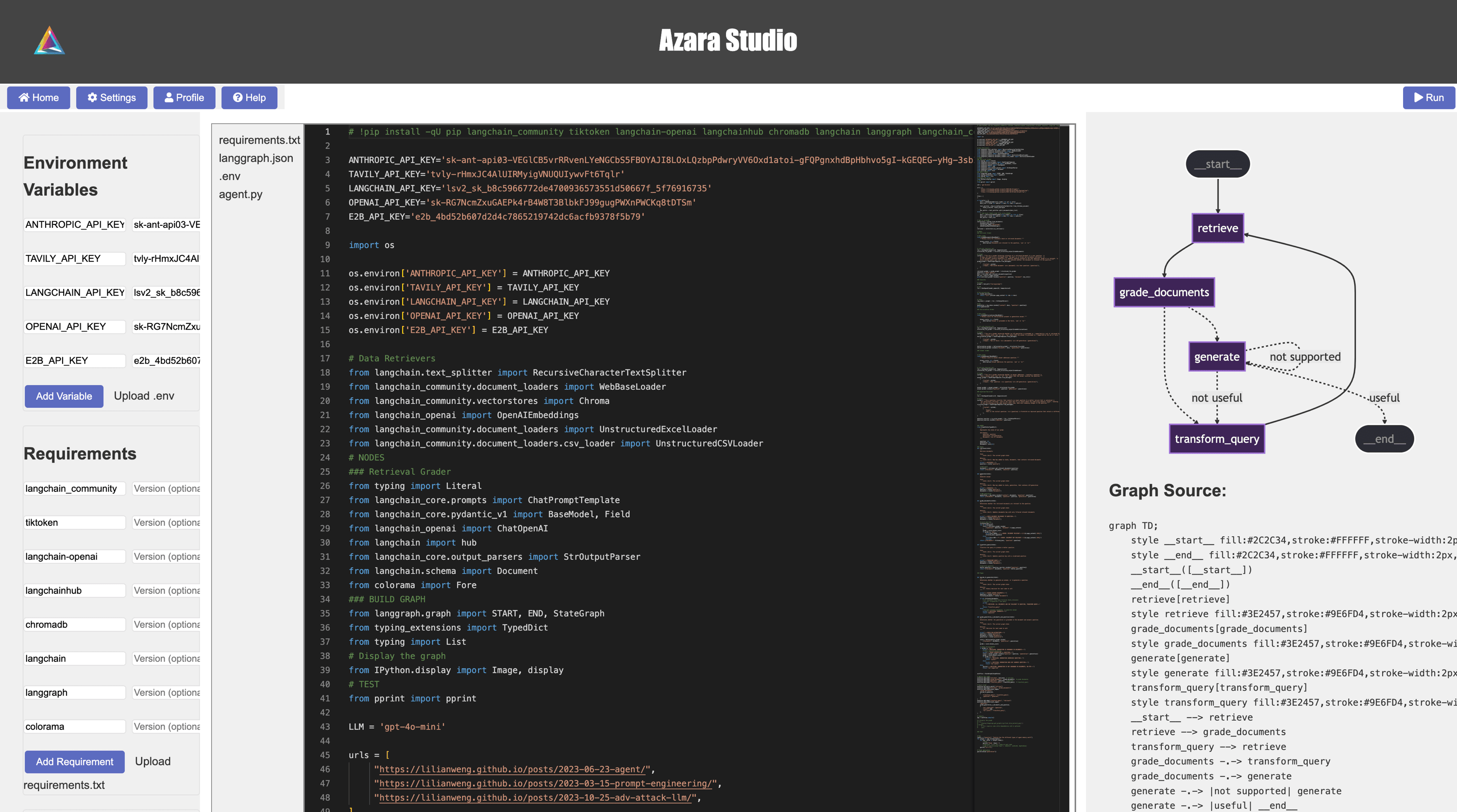Screen dimensions: 1457x812
Task: Open Help with the question mark icon
Action: pos(237,97)
